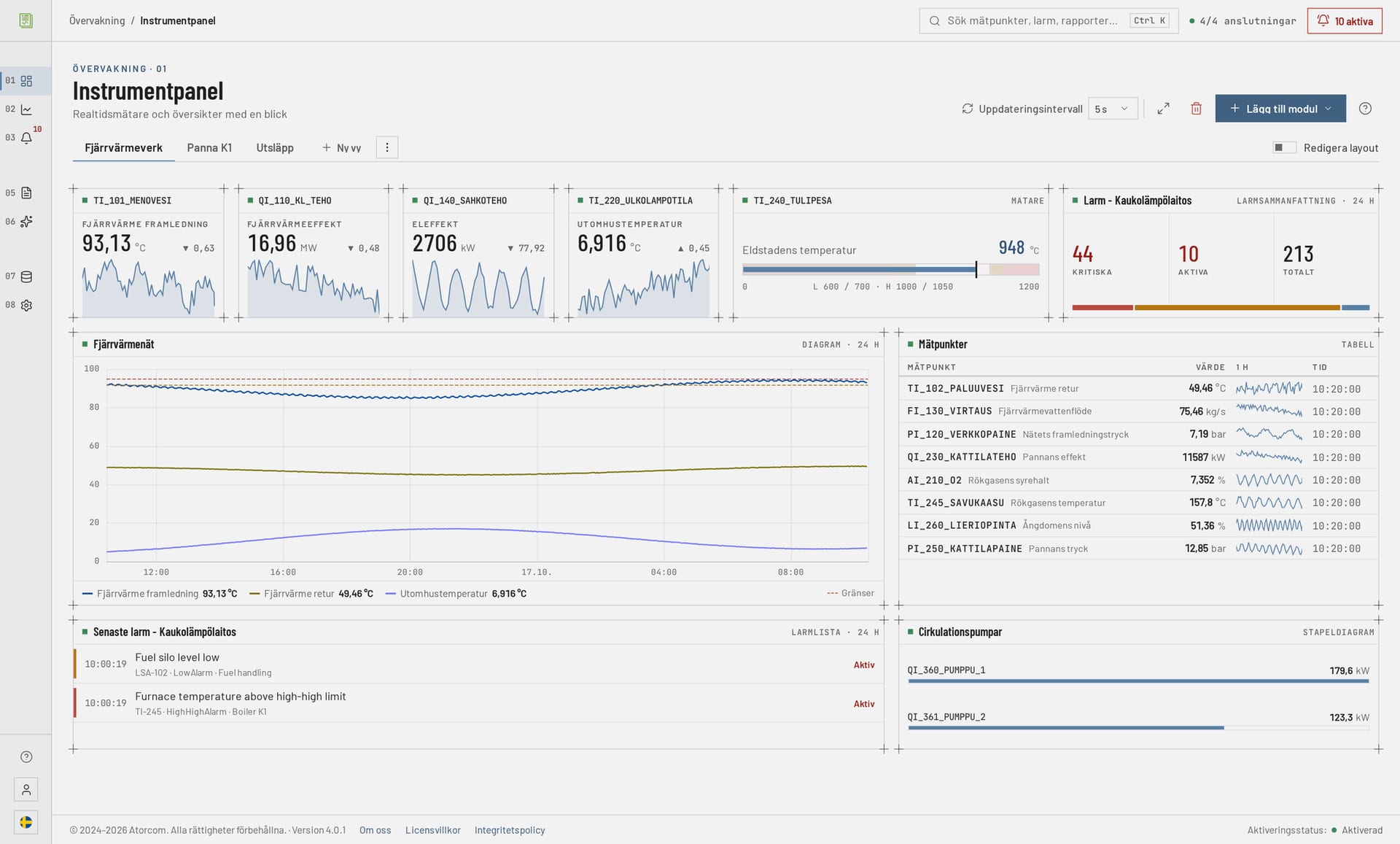The width and height of the screenshot is (1400, 844).
Task: Click the search field Sök mätpunkter
Action: point(1049,21)
